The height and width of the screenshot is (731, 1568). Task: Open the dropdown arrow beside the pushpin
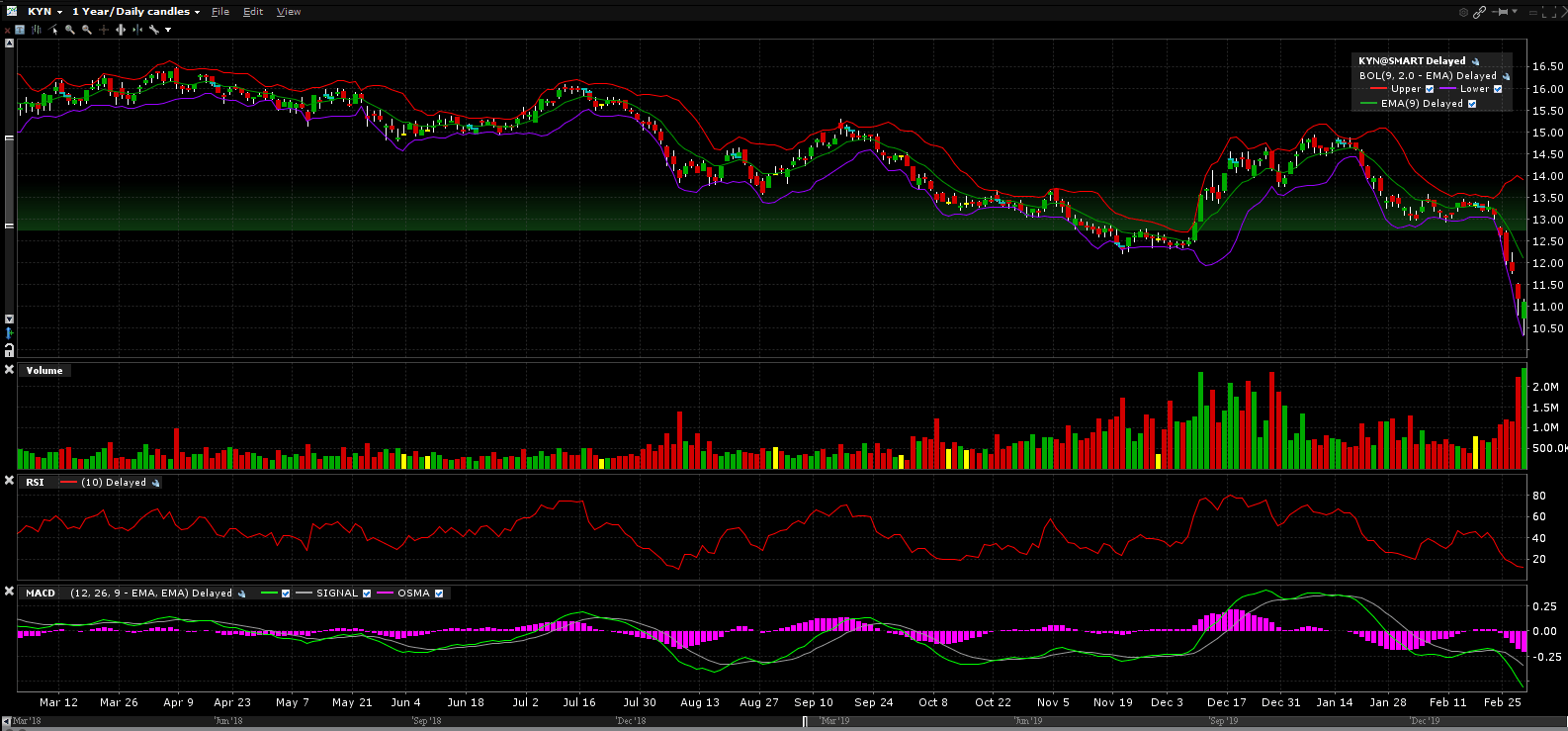pyautogui.click(x=1515, y=12)
